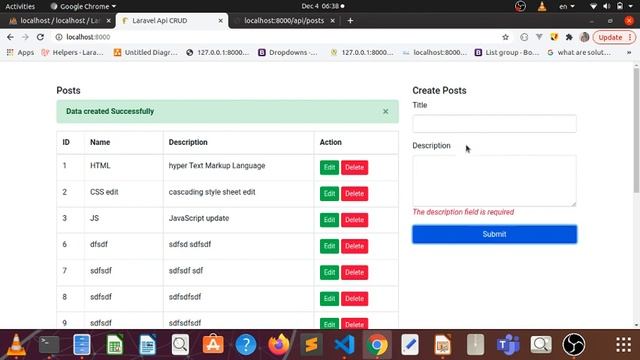Show Applications grid in dock
The width and height of the screenshot is (640, 360).
point(623,345)
